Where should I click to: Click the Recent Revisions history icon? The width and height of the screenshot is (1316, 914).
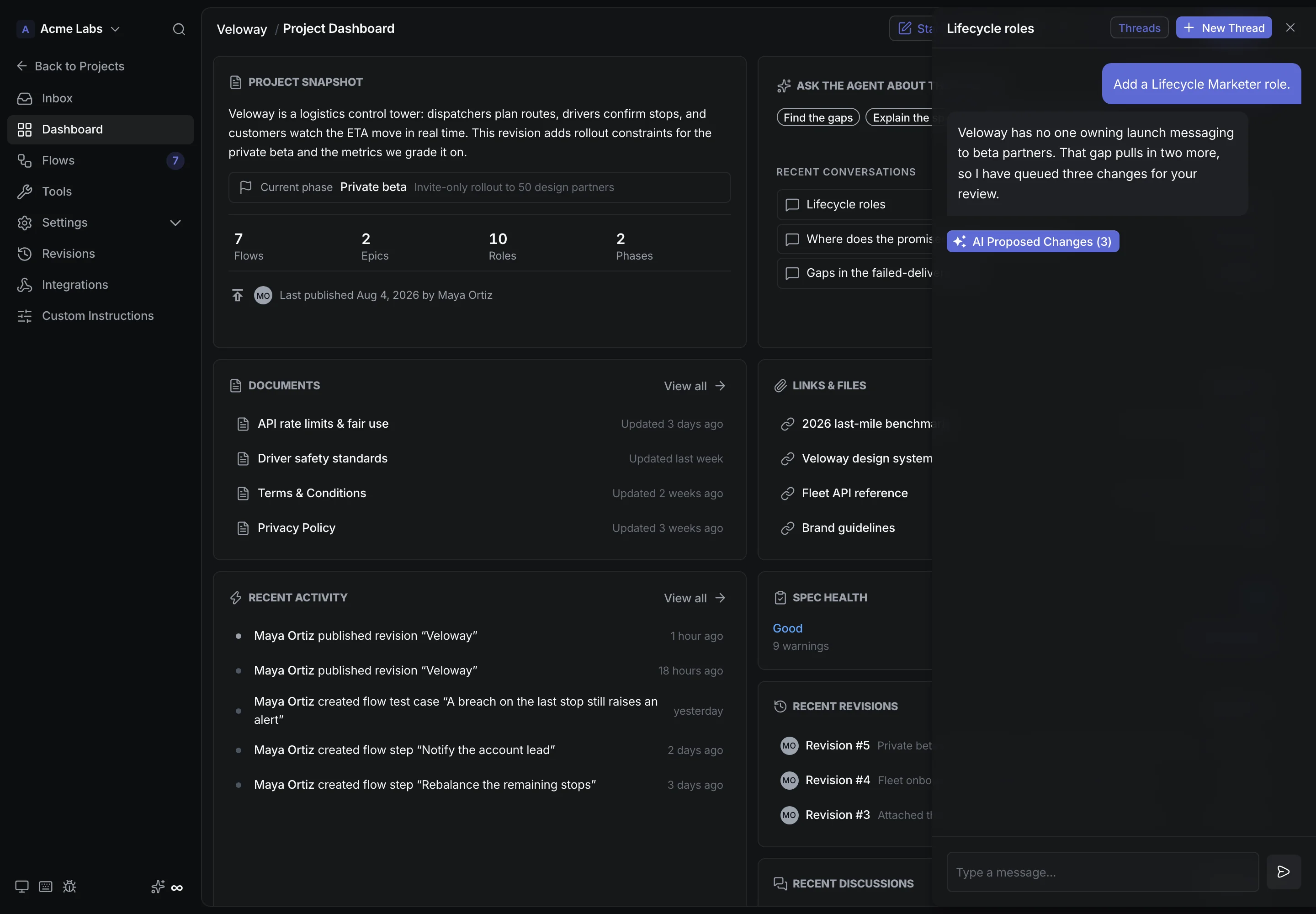click(x=780, y=707)
